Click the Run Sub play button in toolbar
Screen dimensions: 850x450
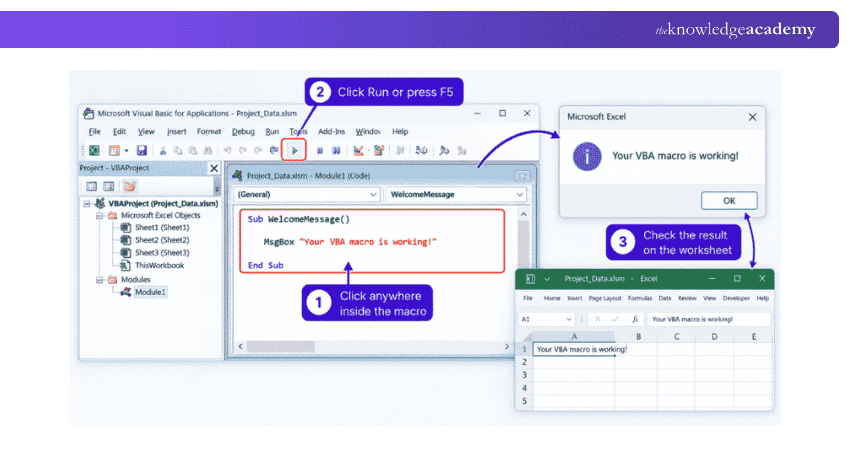294,150
